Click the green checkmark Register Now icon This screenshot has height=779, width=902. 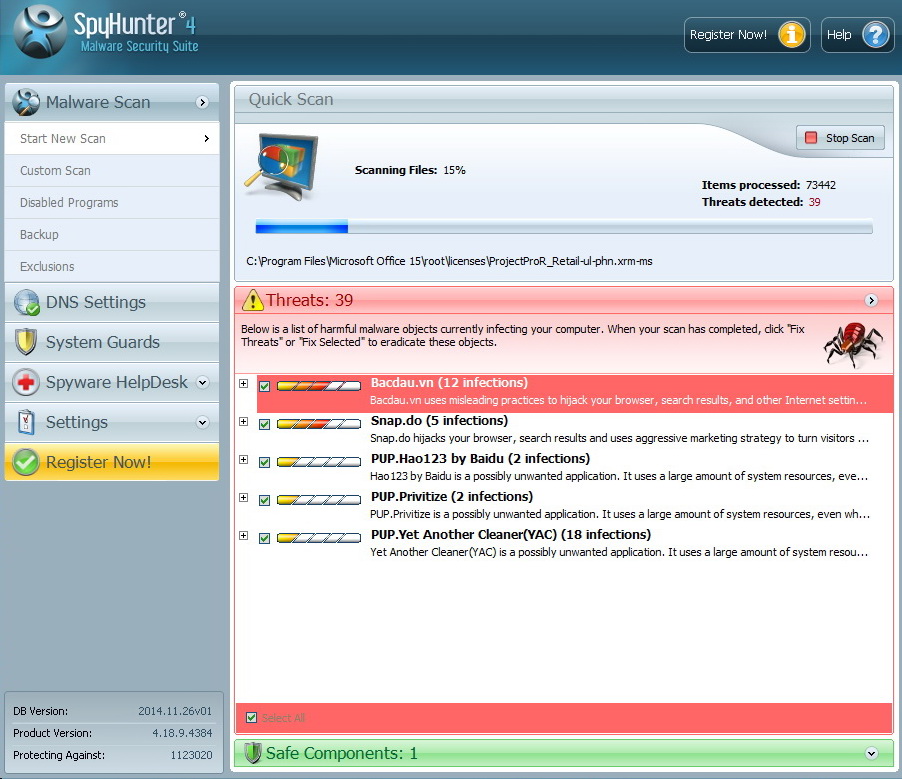pos(26,462)
